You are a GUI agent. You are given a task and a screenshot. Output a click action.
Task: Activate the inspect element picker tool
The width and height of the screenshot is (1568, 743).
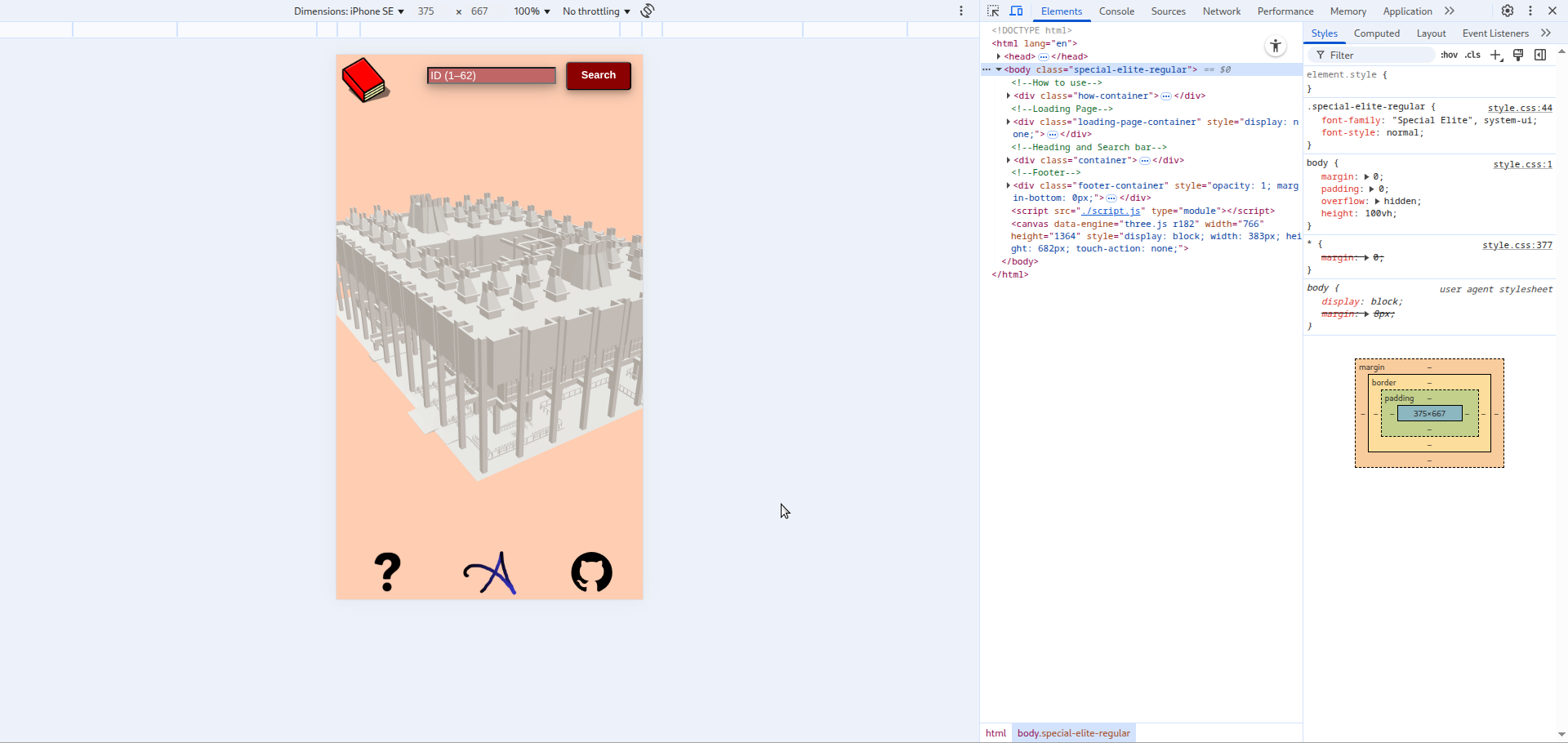click(993, 11)
